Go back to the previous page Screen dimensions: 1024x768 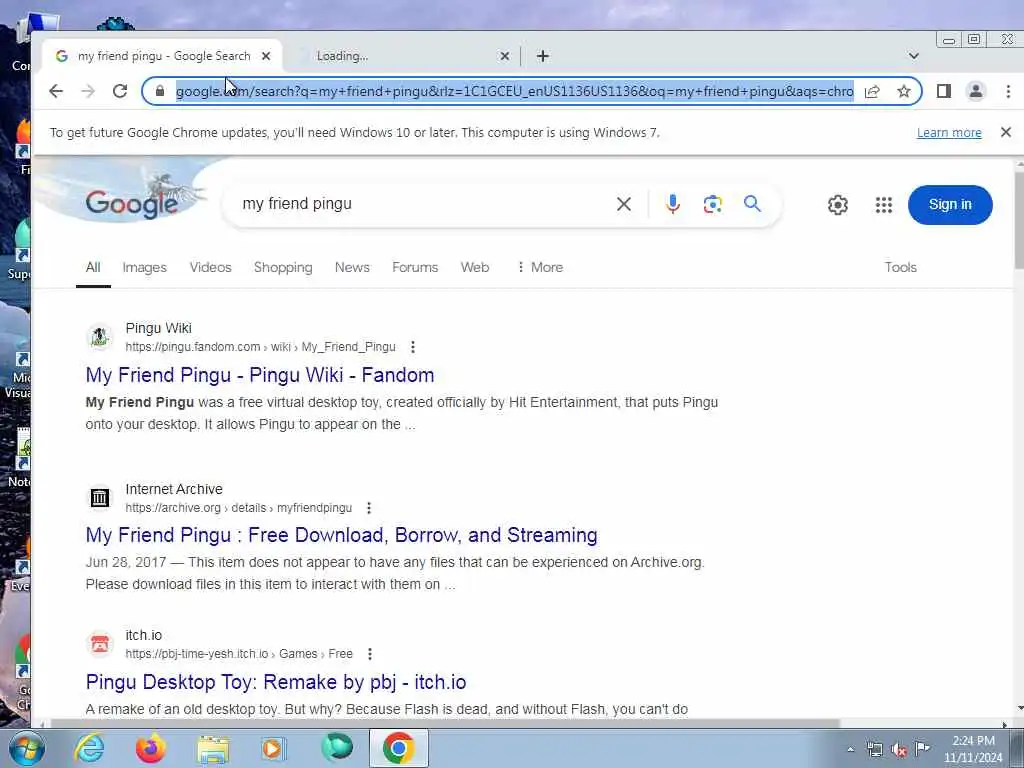pyautogui.click(x=56, y=91)
